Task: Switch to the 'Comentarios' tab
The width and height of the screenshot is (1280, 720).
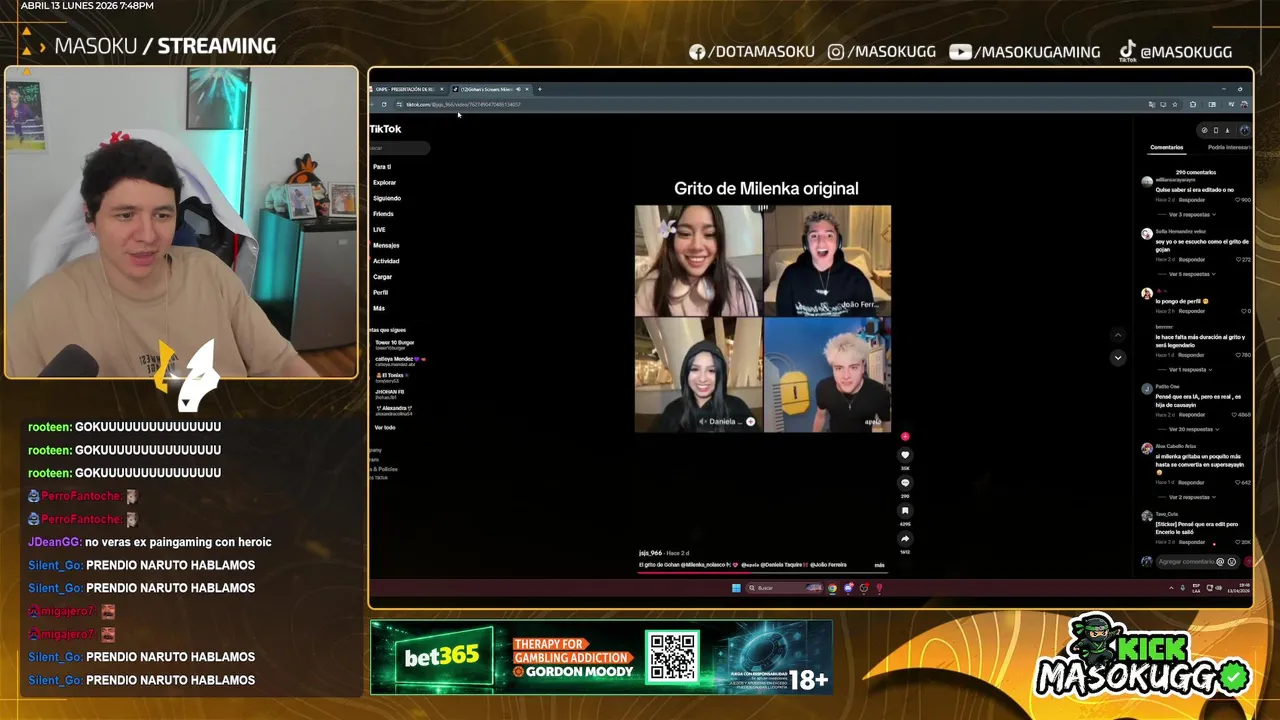Action: pyautogui.click(x=1166, y=148)
